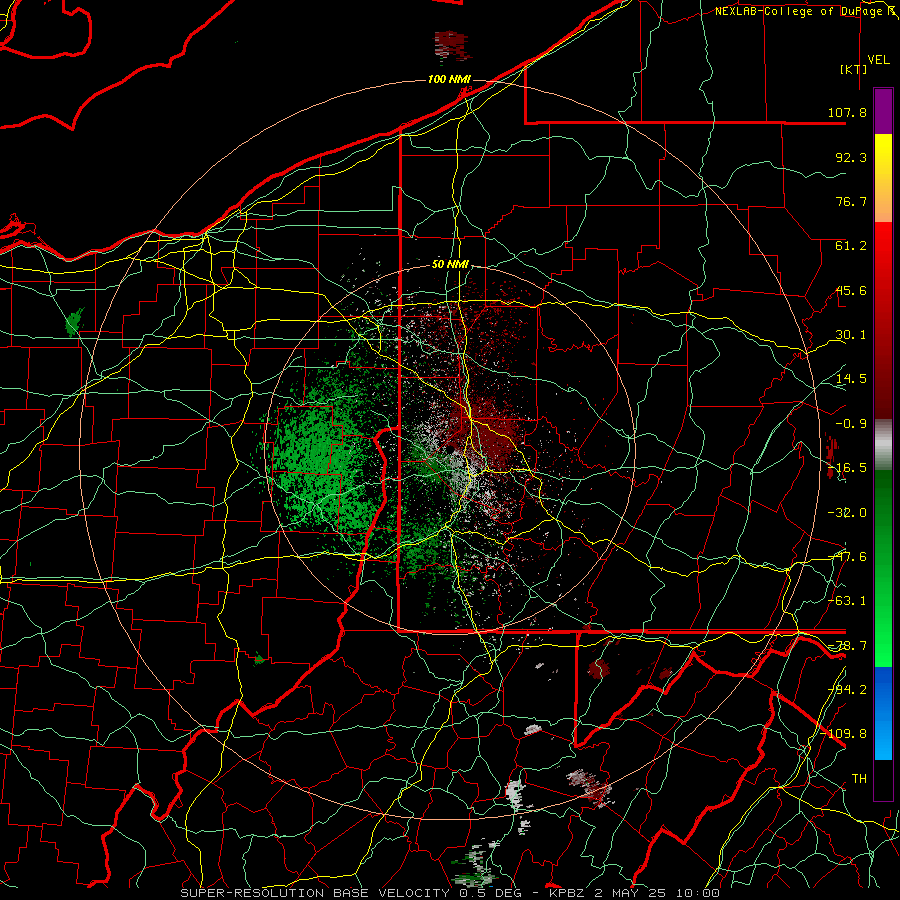This screenshot has width=900, height=900.
Task: Click the green inbound segment of color scale
Action: coord(883,568)
